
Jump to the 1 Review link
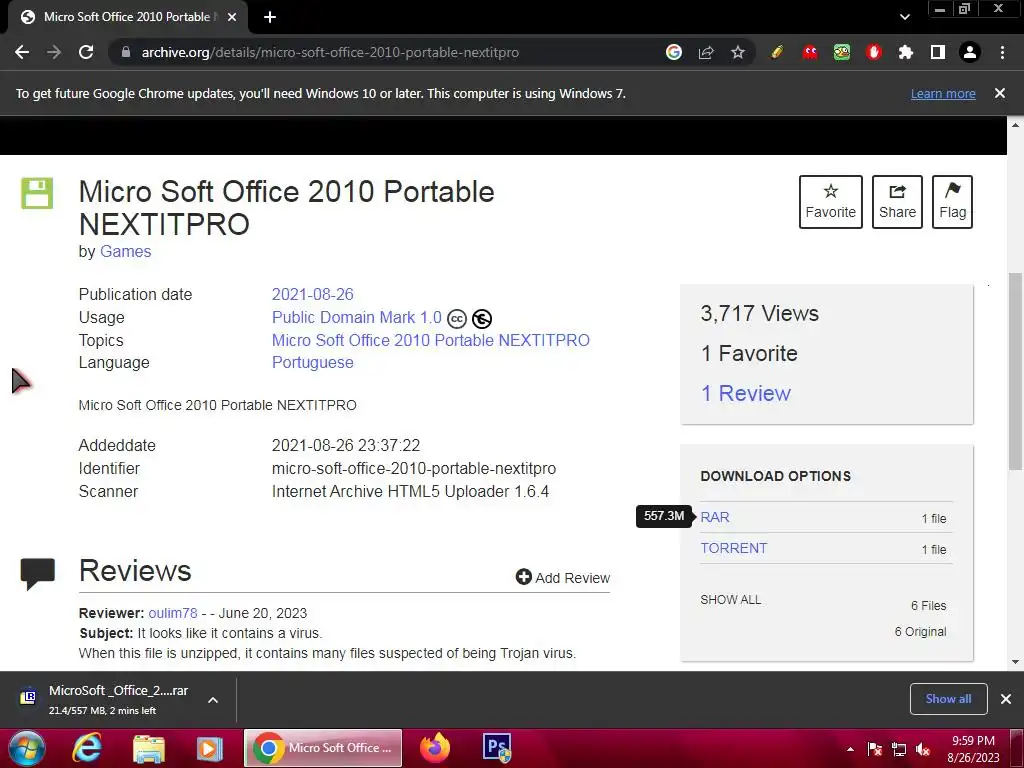click(x=745, y=393)
